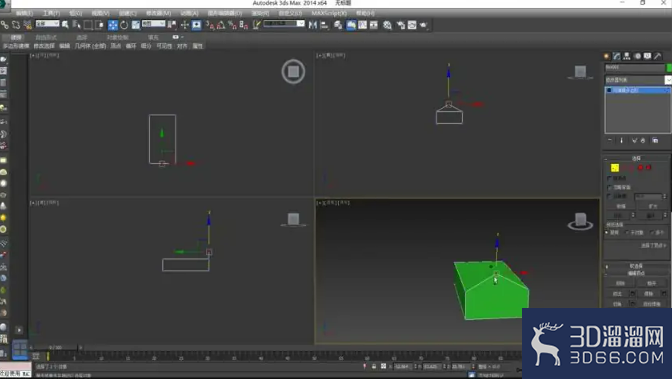Activate the Select and Move tool

click(x=113, y=25)
